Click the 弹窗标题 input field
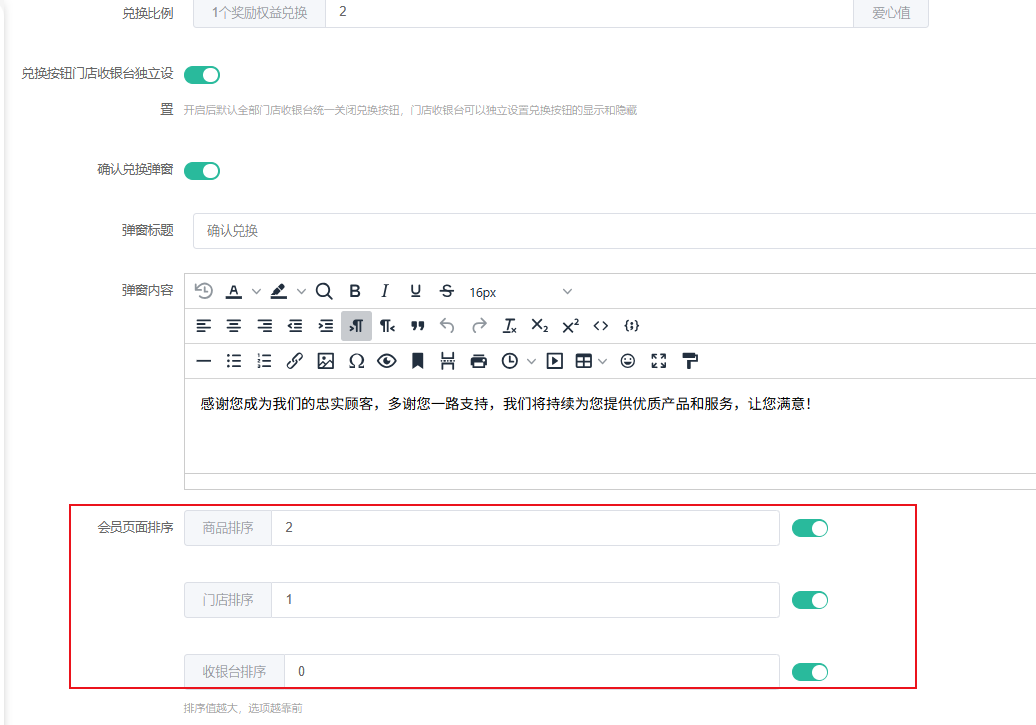Screen dimensions: 1036x725 click(614, 231)
